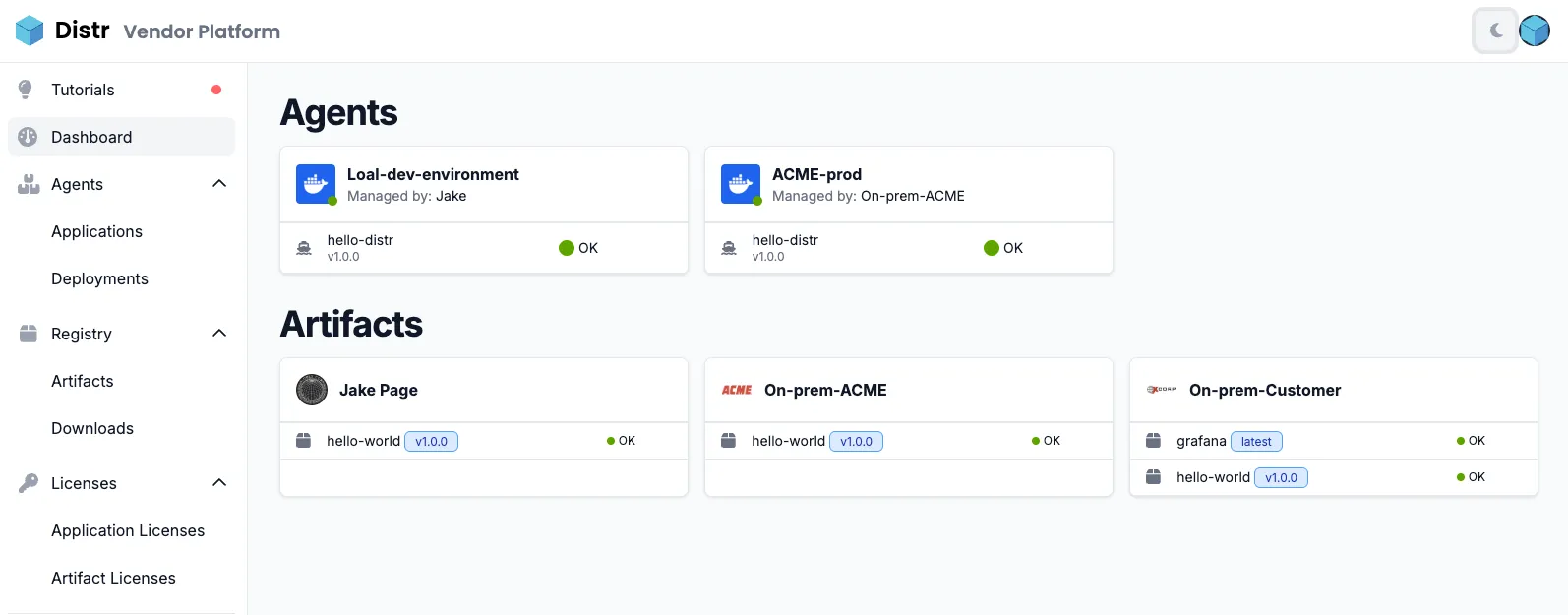This screenshot has height=615, width=1568.
Task: Open Application Licenses
Action: [x=128, y=530]
